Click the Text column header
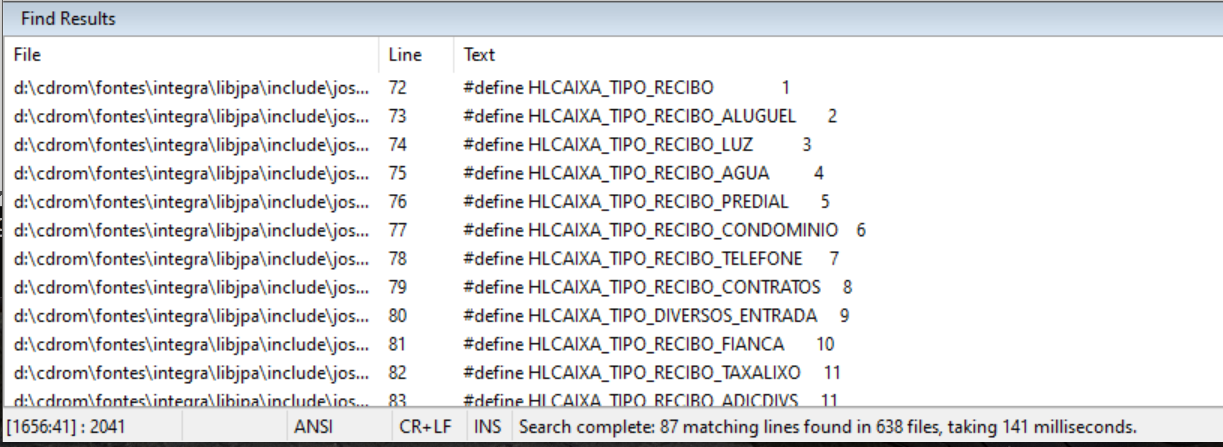This screenshot has width=1223, height=447. click(479, 55)
